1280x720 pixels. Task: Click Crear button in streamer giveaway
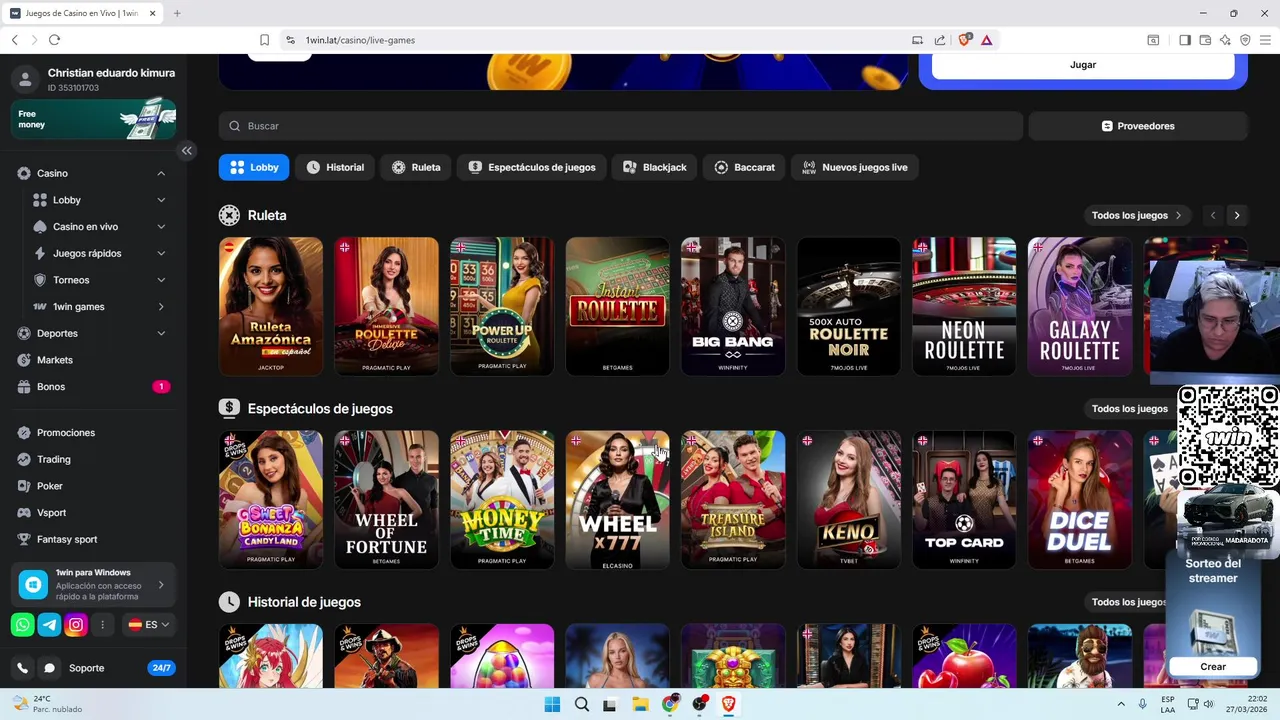1213,667
